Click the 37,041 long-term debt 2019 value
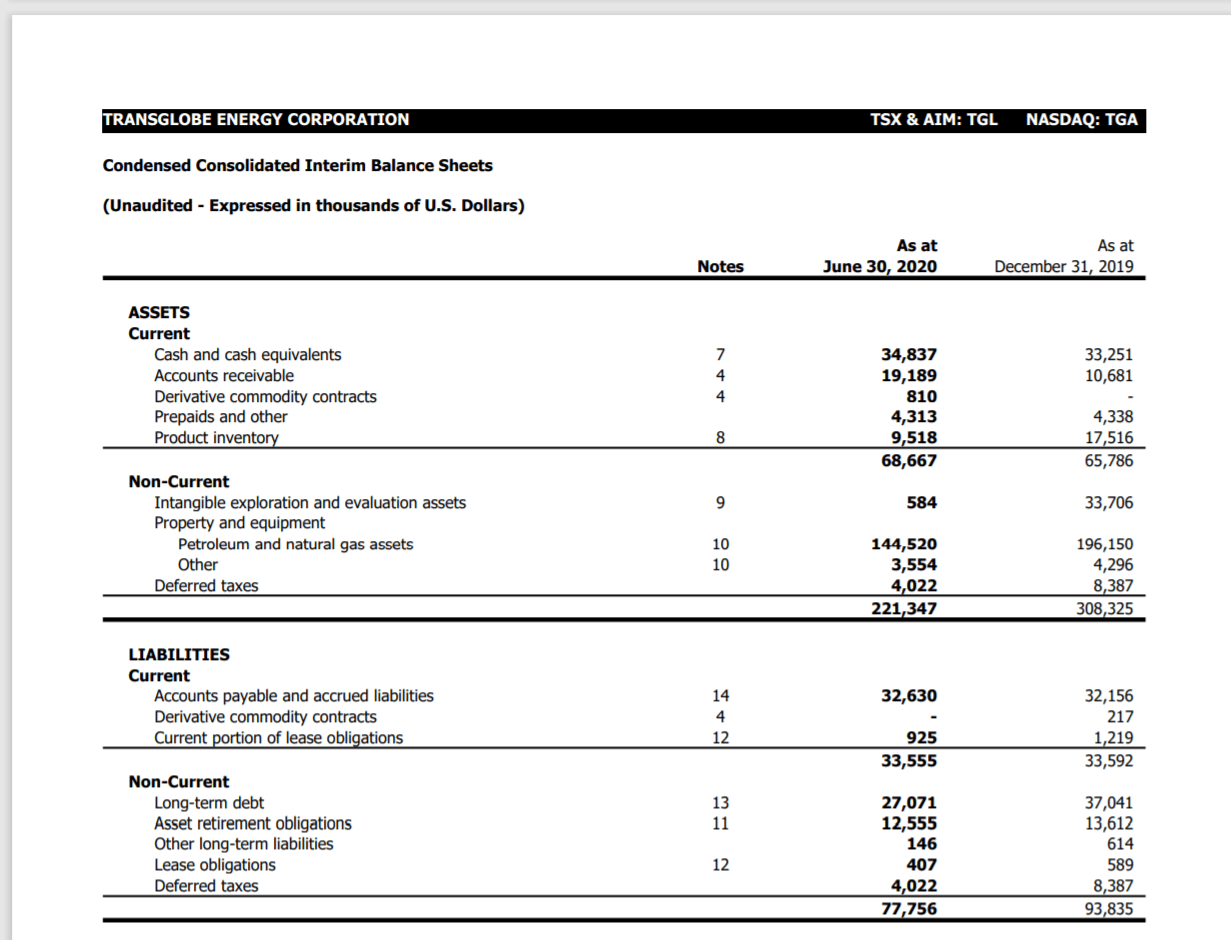 point(1109,802)
